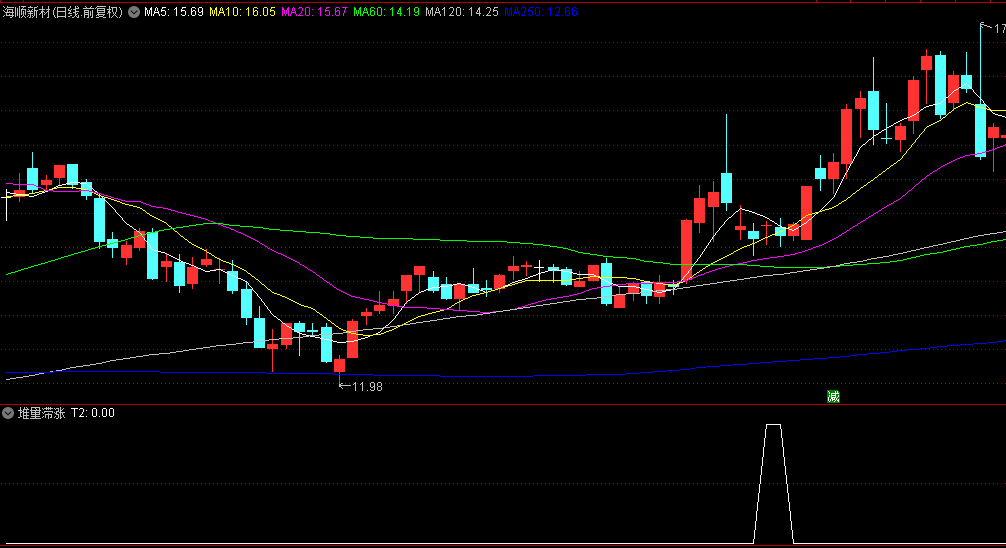Click the 堆里滞涨 indicator name
This screenshot has height=548, width=1006.
42,413
